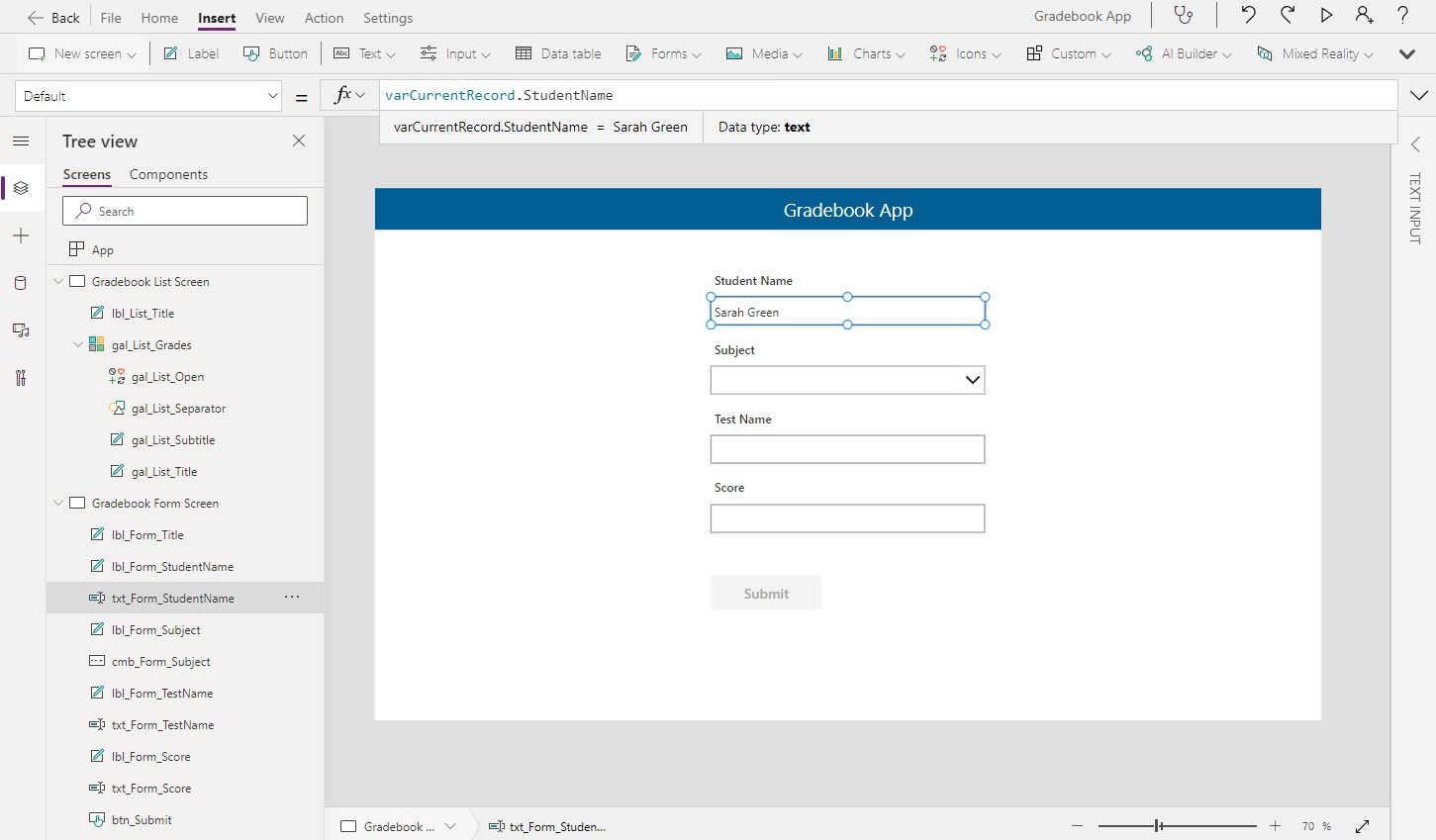
Task: Click the help question mark icon
Action: (x=1403, y=15)
